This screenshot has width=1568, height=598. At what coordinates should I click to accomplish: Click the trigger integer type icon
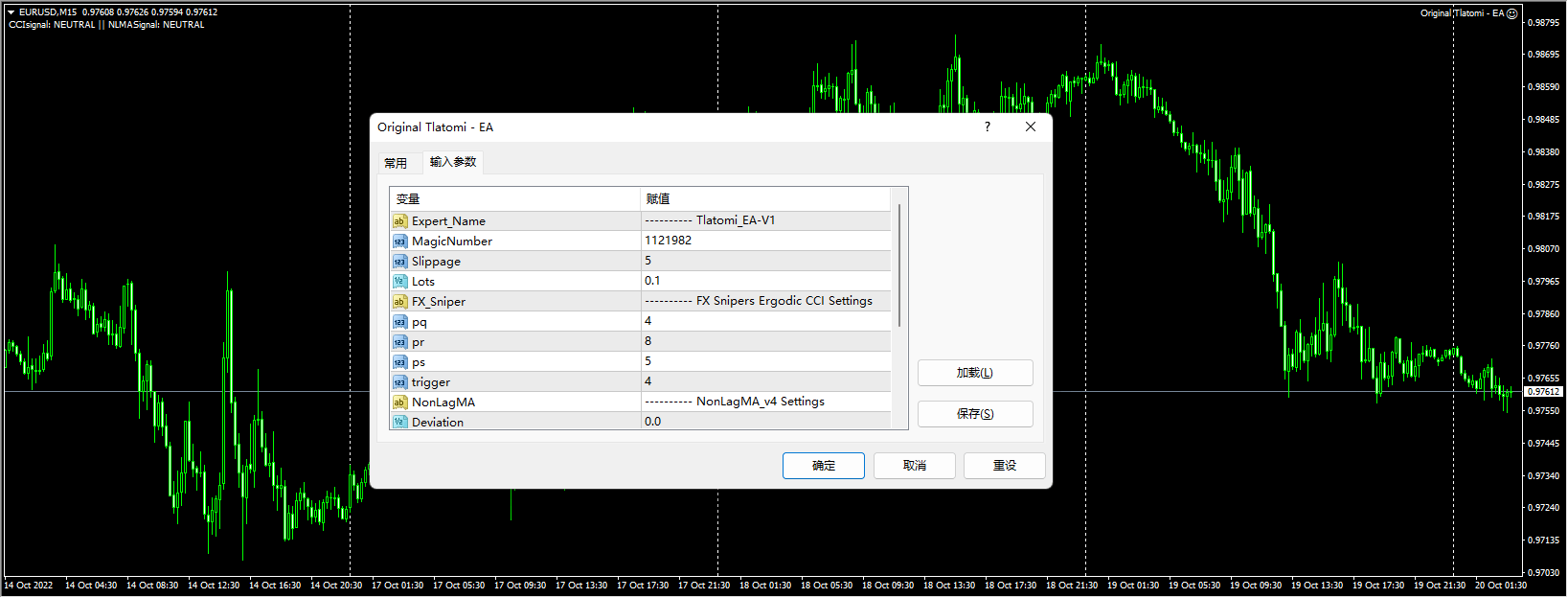(399, 382)
